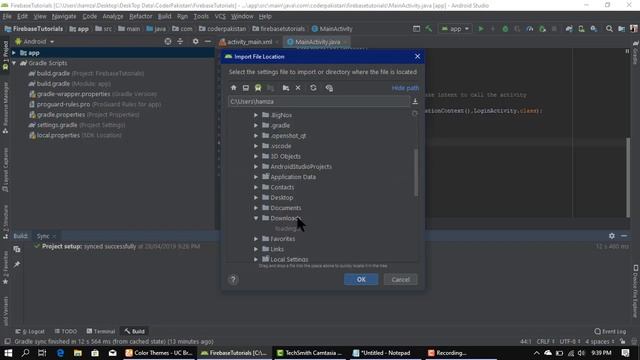Select Documents folder in dialog tree

click(286, 208)
